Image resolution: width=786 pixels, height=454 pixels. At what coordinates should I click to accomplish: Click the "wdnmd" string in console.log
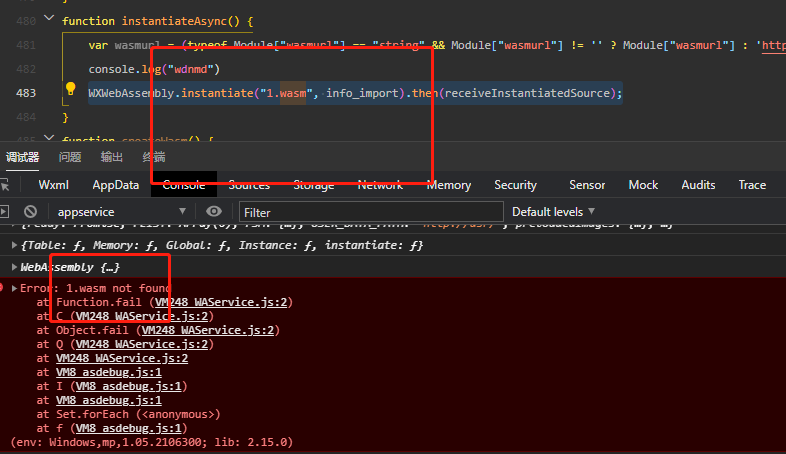pyautogui.click(x=190, y=69)
